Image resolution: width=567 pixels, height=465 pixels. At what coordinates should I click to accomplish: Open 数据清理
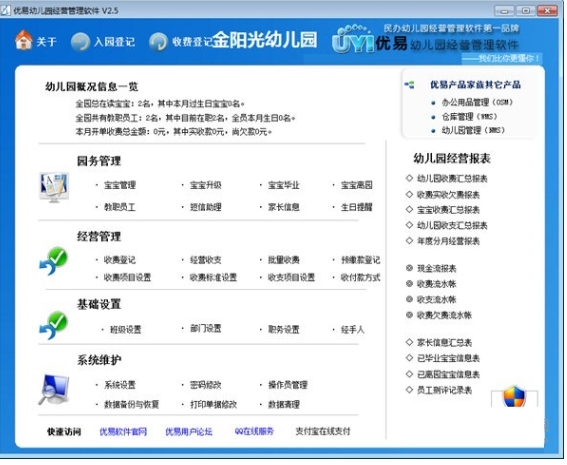(x=284, y=404)
